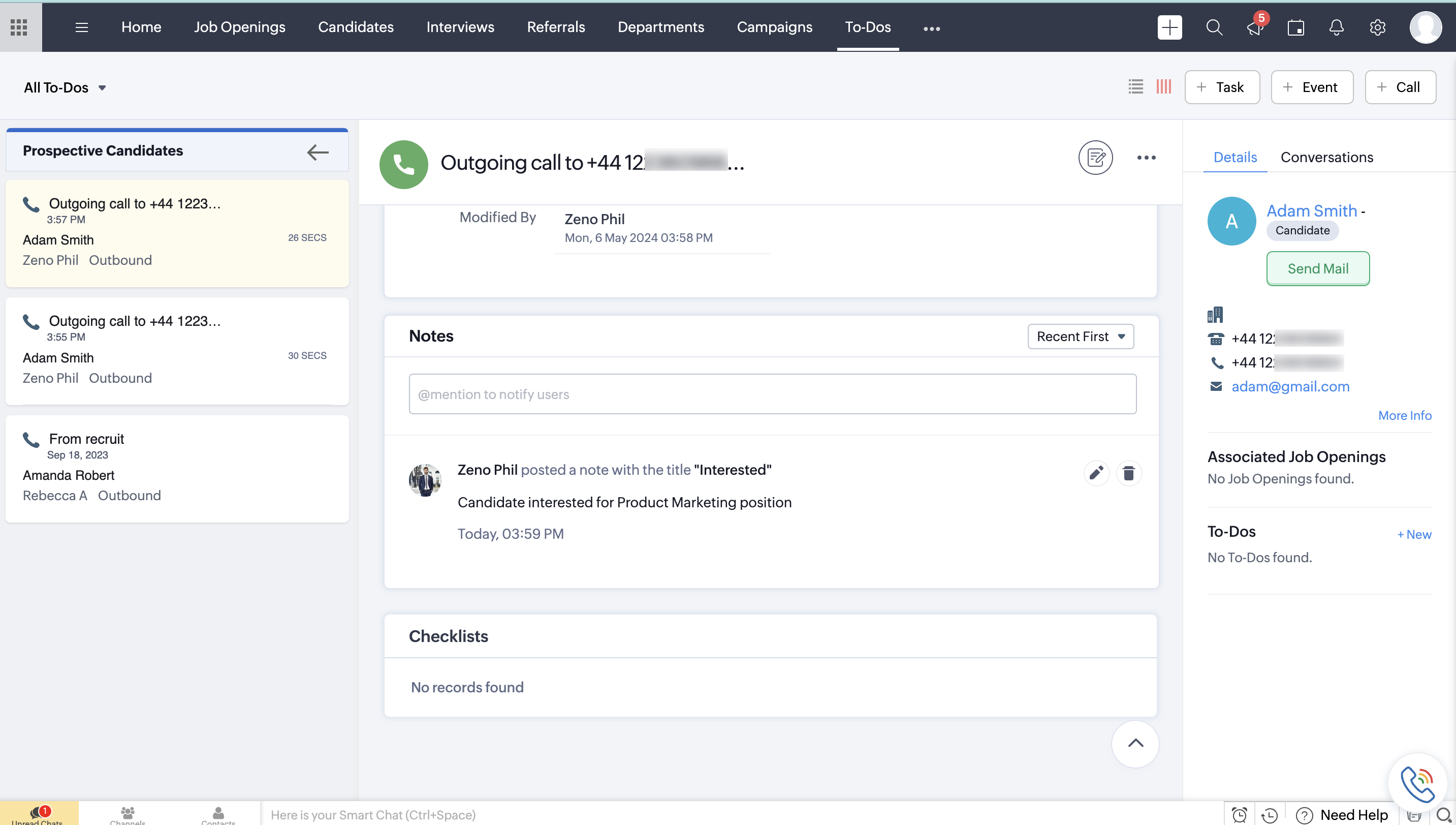Open the app launcher grid icon

[19, 27]
